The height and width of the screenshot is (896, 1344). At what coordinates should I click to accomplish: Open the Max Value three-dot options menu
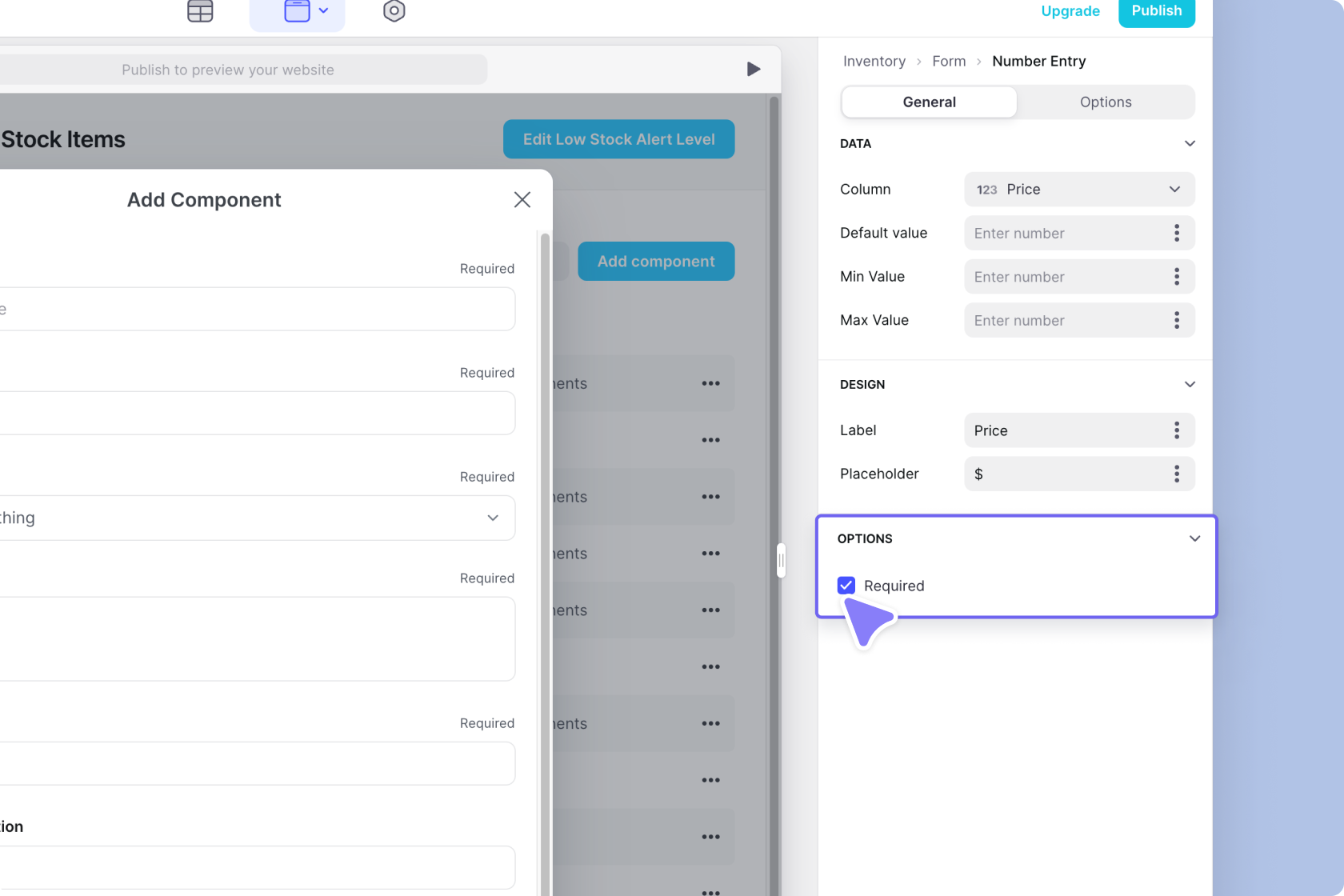1176,320
